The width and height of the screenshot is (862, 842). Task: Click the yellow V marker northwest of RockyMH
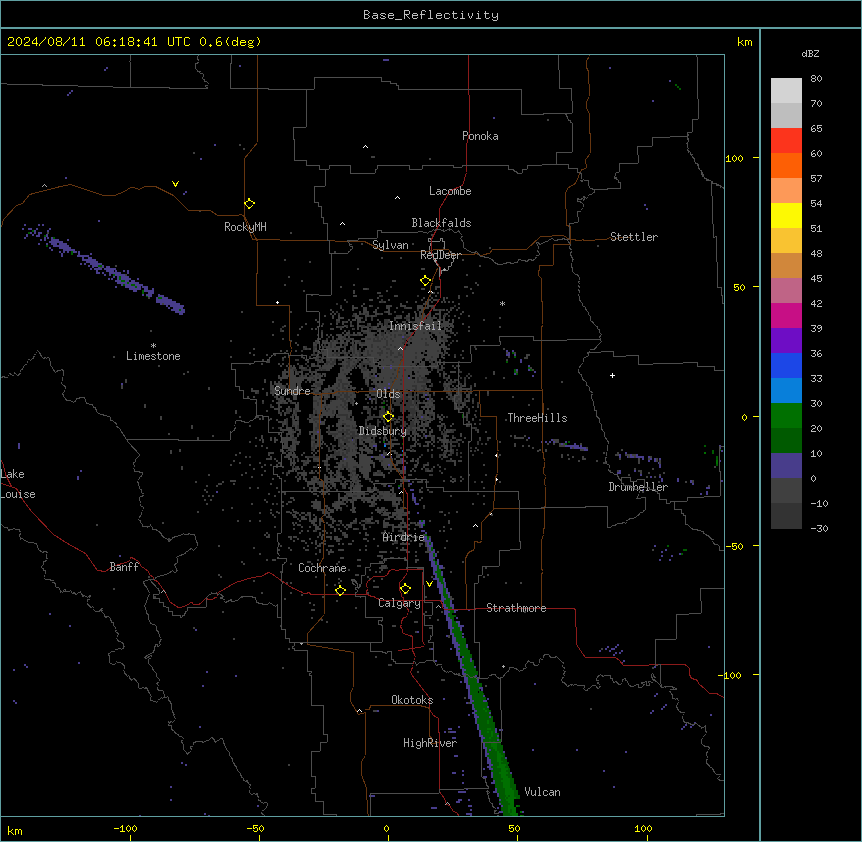(175, 184)
